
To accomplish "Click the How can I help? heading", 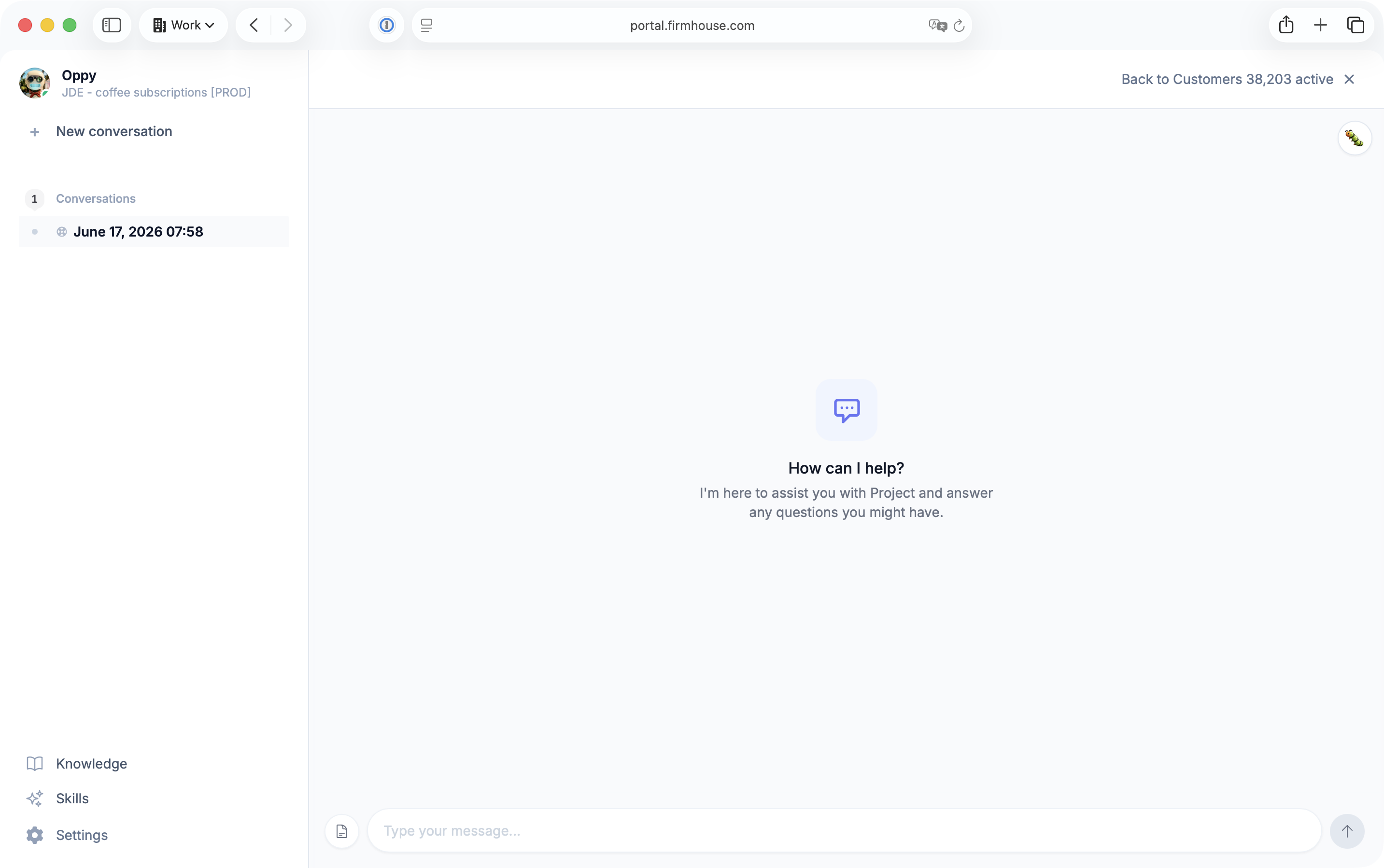I will point(846,468).
